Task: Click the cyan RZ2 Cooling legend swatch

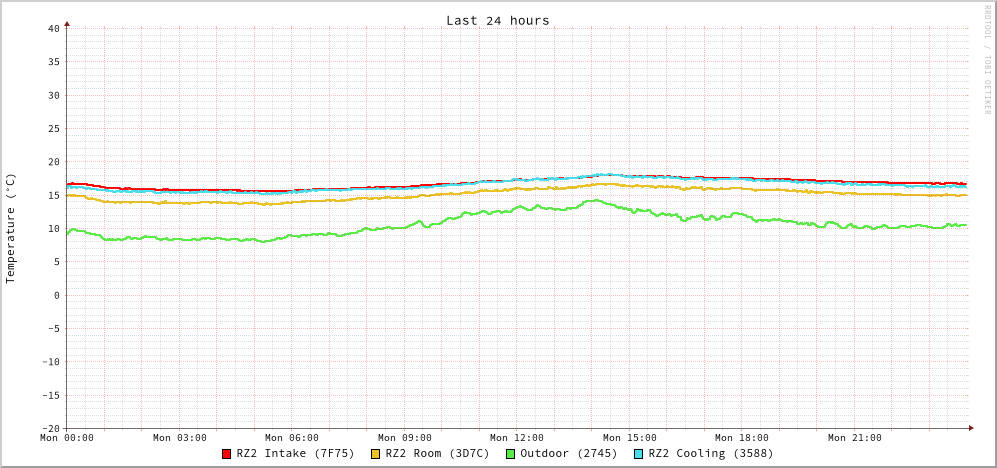Action: click(639, 454)
